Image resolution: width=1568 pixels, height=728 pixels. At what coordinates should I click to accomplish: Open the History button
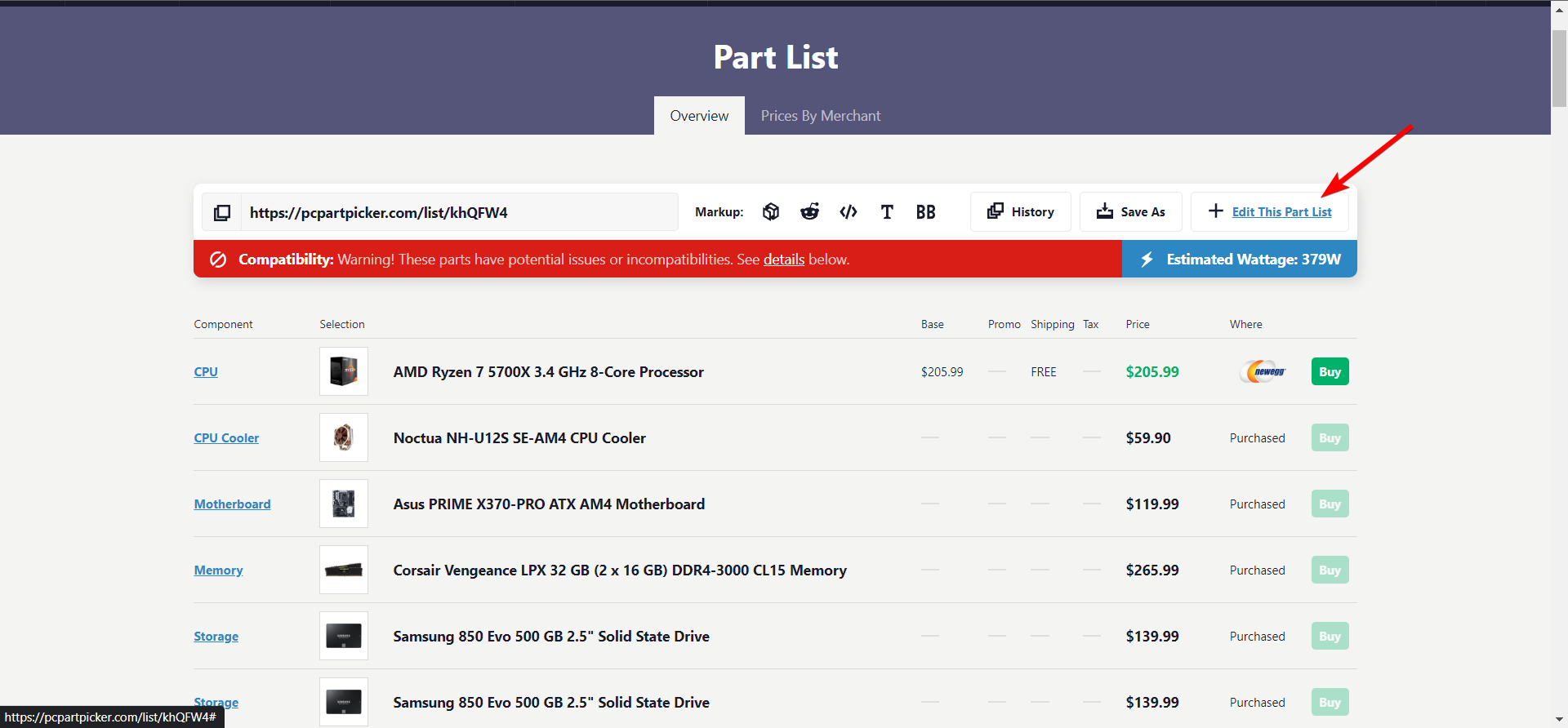click(1021, 212)
